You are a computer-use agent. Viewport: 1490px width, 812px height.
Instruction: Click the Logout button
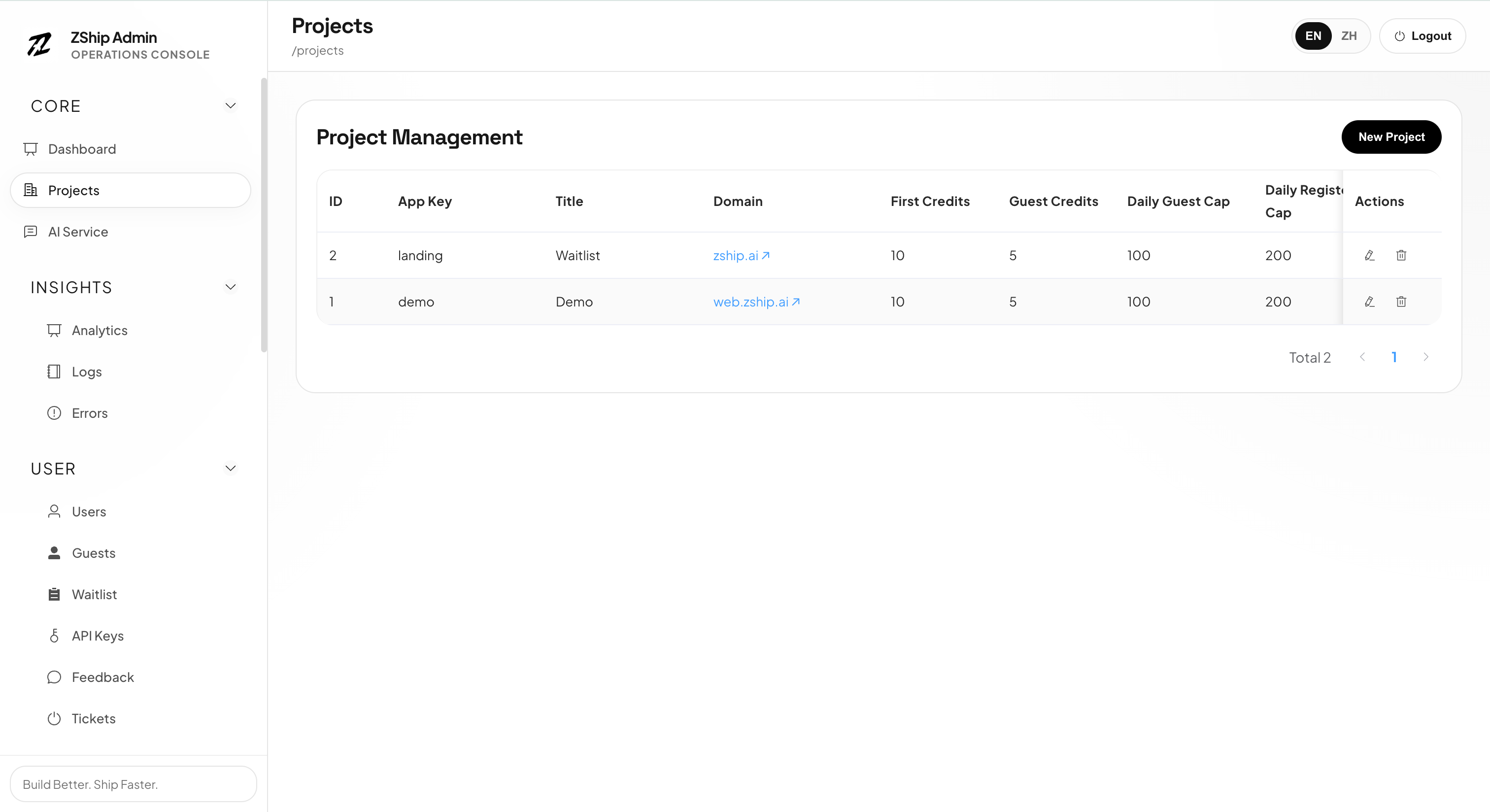pyautogui.click(x=1422, y=35)
